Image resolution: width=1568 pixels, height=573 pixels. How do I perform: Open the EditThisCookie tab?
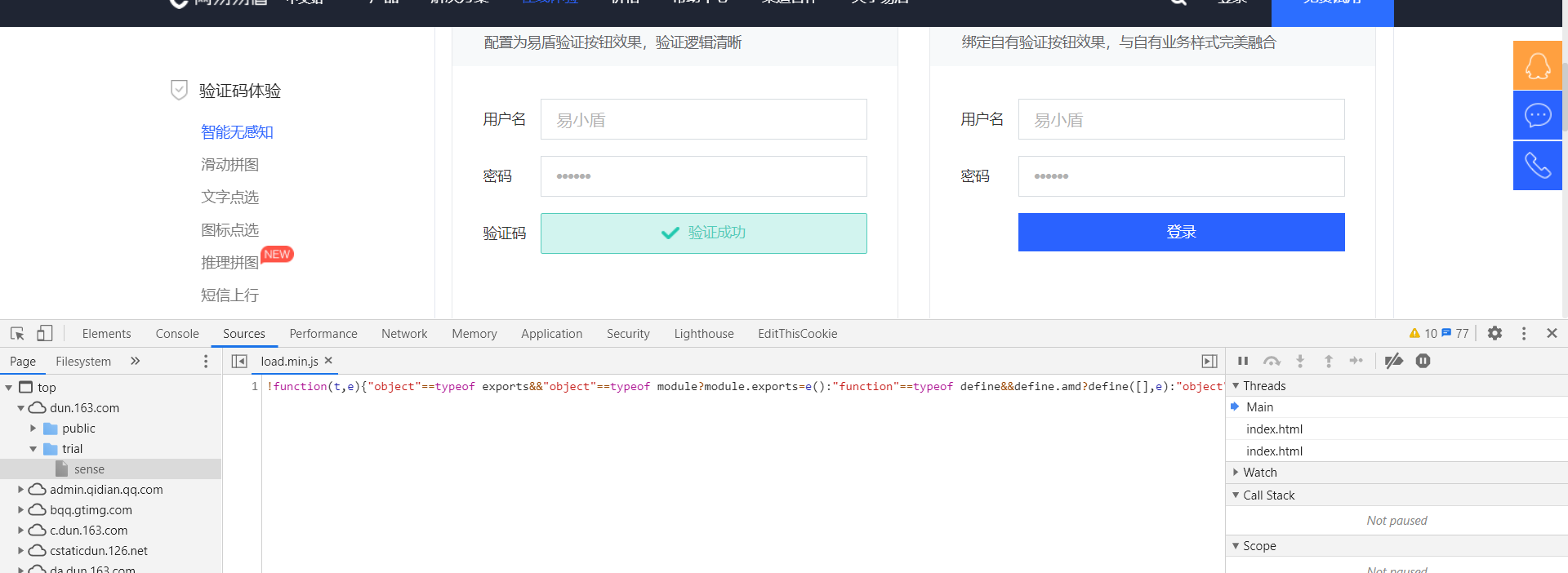798,334
